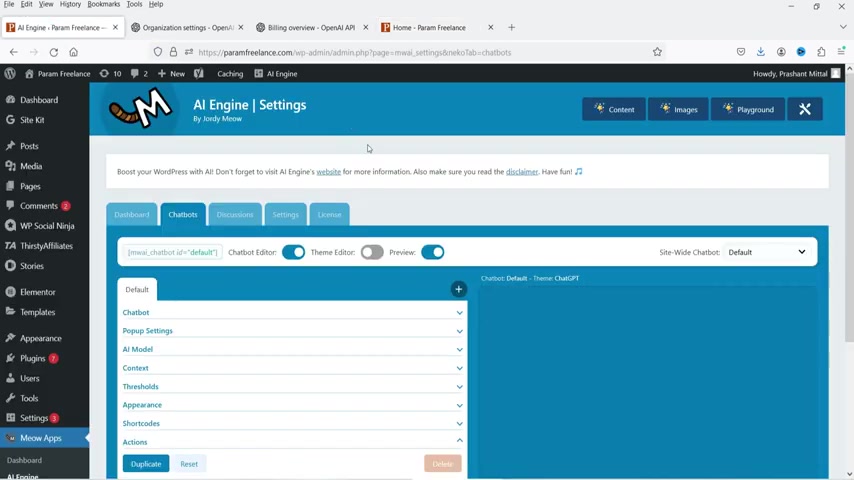Screen dimensions: 854x480
Task: Bookmark this page with star icon
Action: click(657, 52)
